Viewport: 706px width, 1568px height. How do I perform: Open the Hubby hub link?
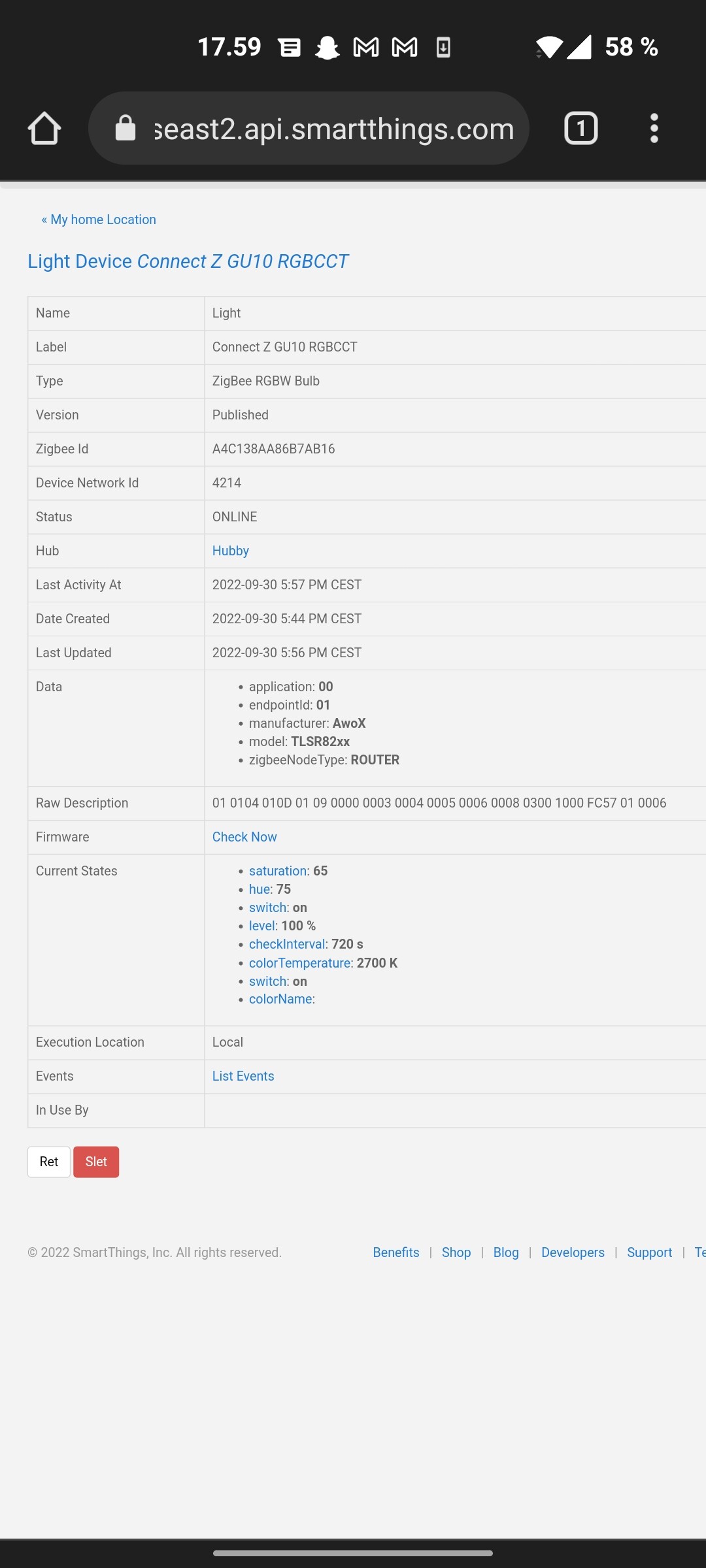(x=231, y=551)
